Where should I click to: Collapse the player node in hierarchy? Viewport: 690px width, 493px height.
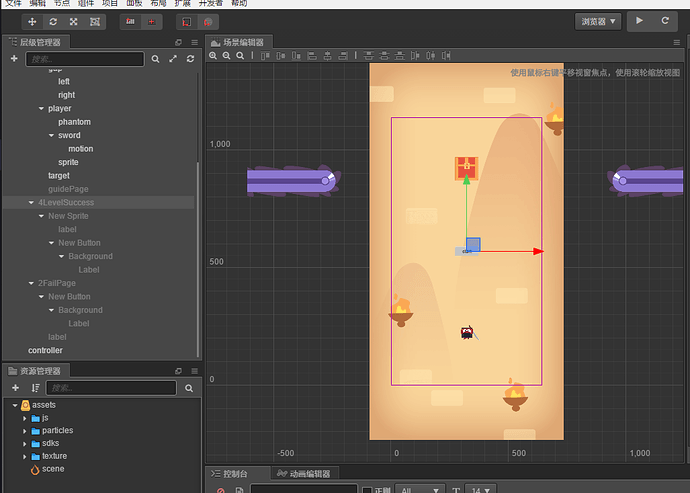(41, 108)
